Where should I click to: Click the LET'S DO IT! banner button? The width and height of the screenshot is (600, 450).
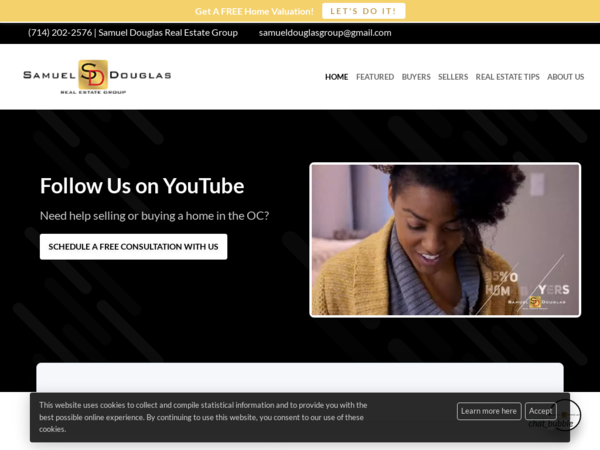pyautogui.click(x=363, y=11)
